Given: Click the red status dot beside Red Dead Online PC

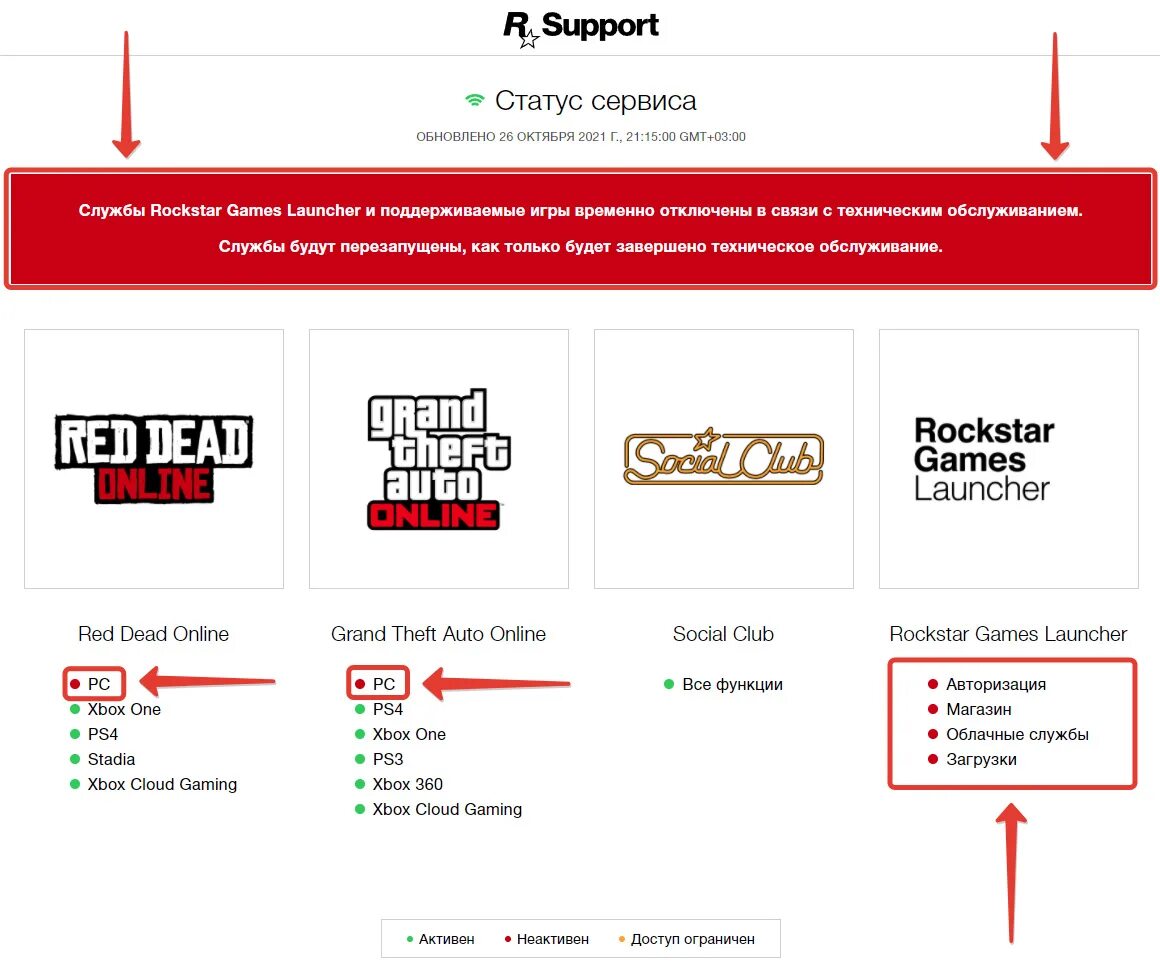Looking at the screenshot, I should [x=75, y=684].
